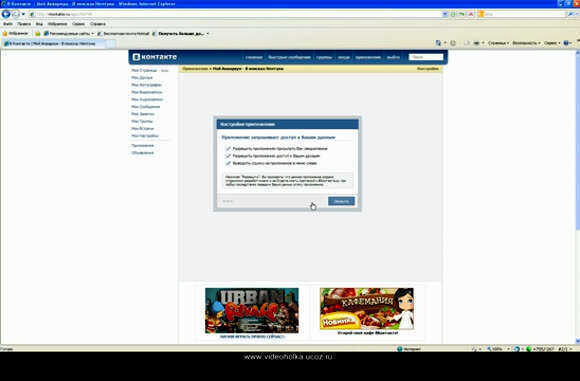Open Объявления in sidebar
580x381 pixels.
tap(142, 153)
